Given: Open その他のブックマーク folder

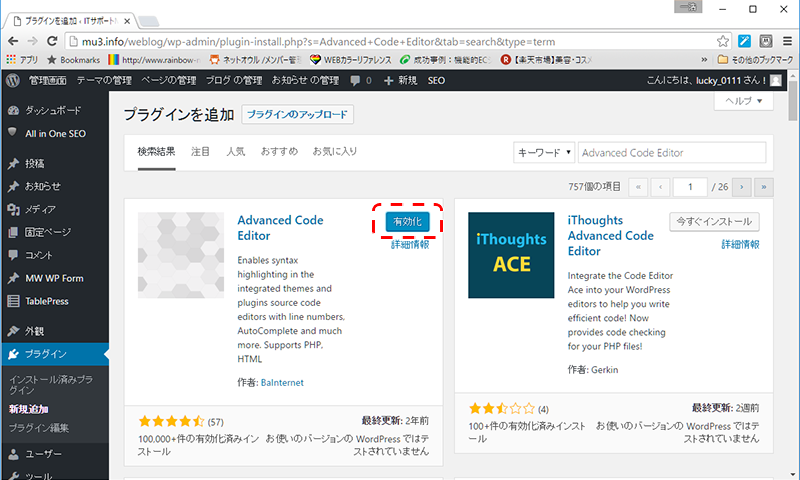Looking at the screenshot, I should point(755,60).
